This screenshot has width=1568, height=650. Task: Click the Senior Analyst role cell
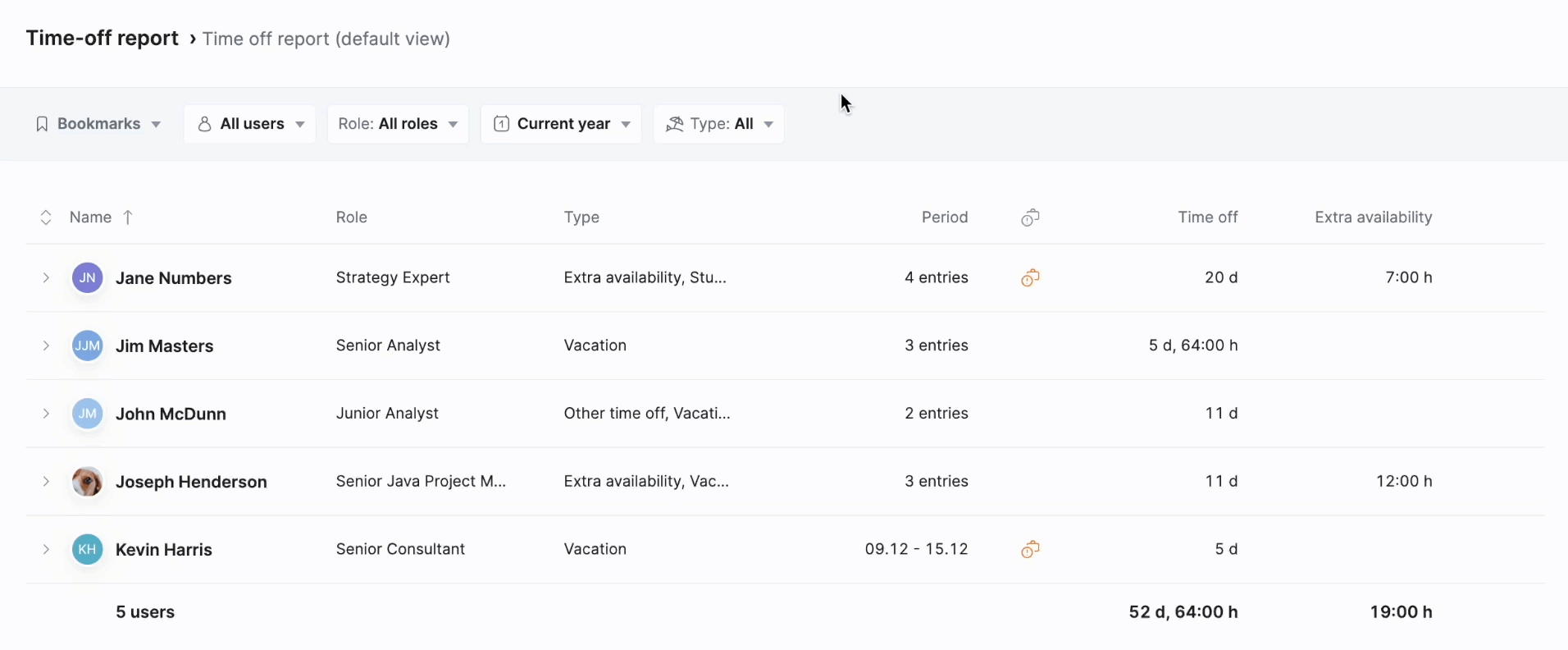[388, 346]
